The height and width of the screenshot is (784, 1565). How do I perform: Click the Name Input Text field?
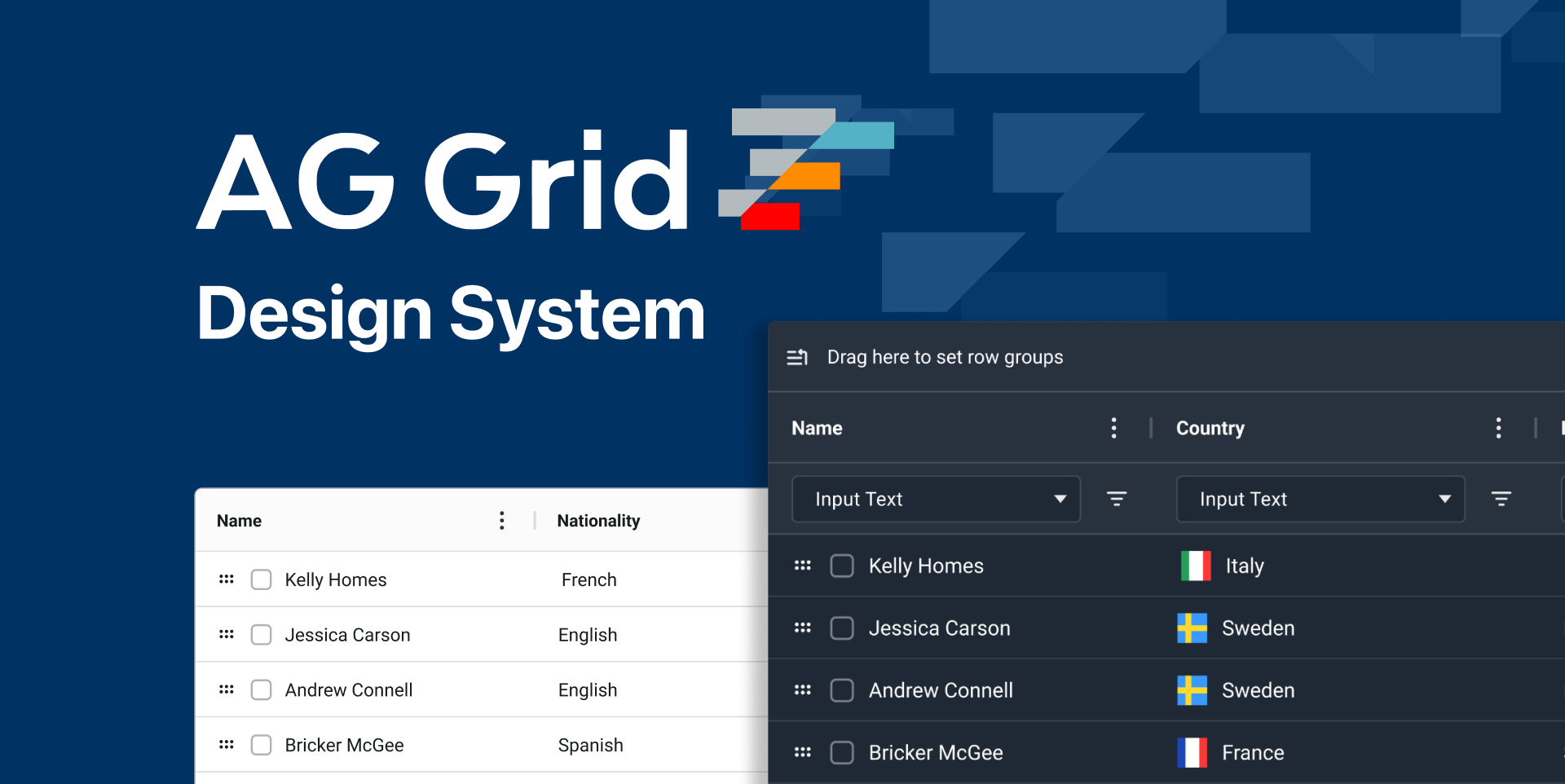point(897,499)
